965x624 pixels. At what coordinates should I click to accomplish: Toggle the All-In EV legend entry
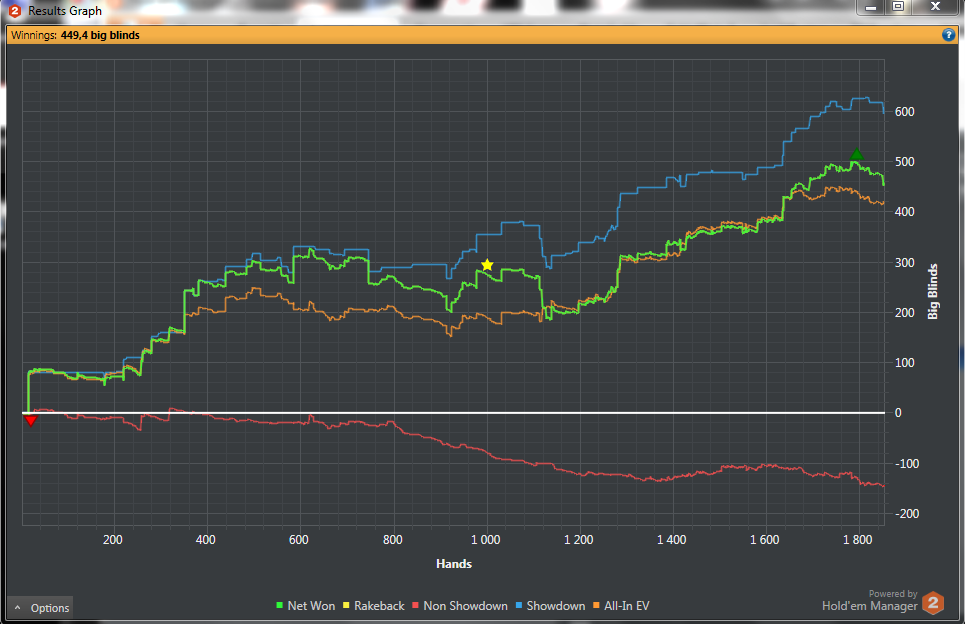pyautogui.click(x=621, y=606)
